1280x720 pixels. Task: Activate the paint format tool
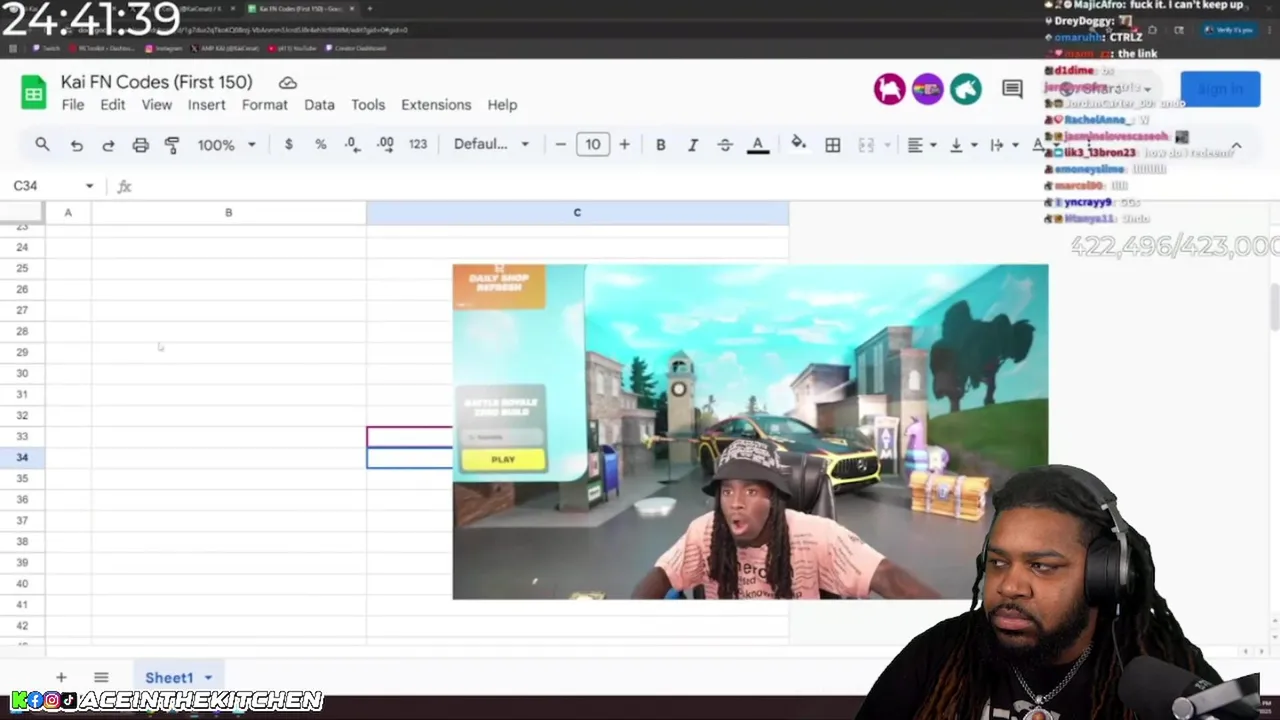[172, 145]
